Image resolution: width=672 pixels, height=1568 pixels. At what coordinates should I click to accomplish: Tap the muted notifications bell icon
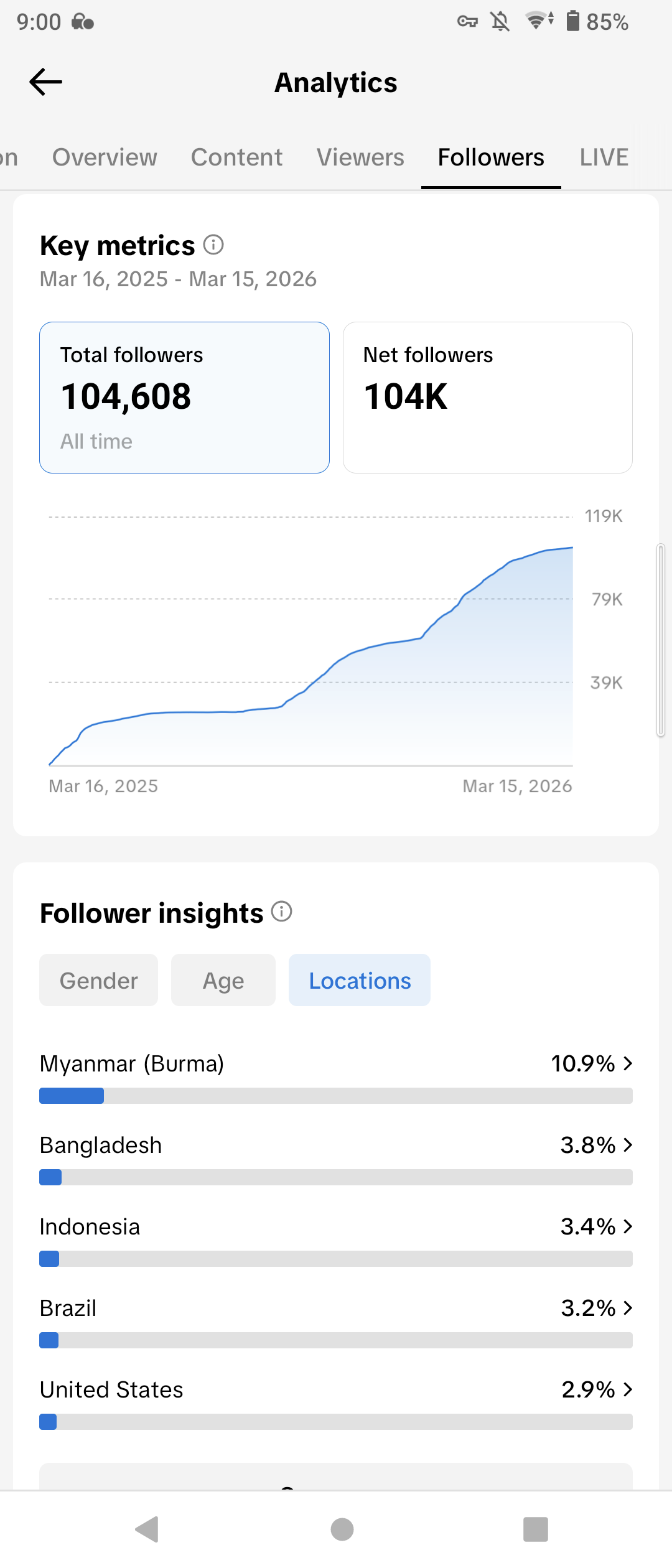click(500, 22)
